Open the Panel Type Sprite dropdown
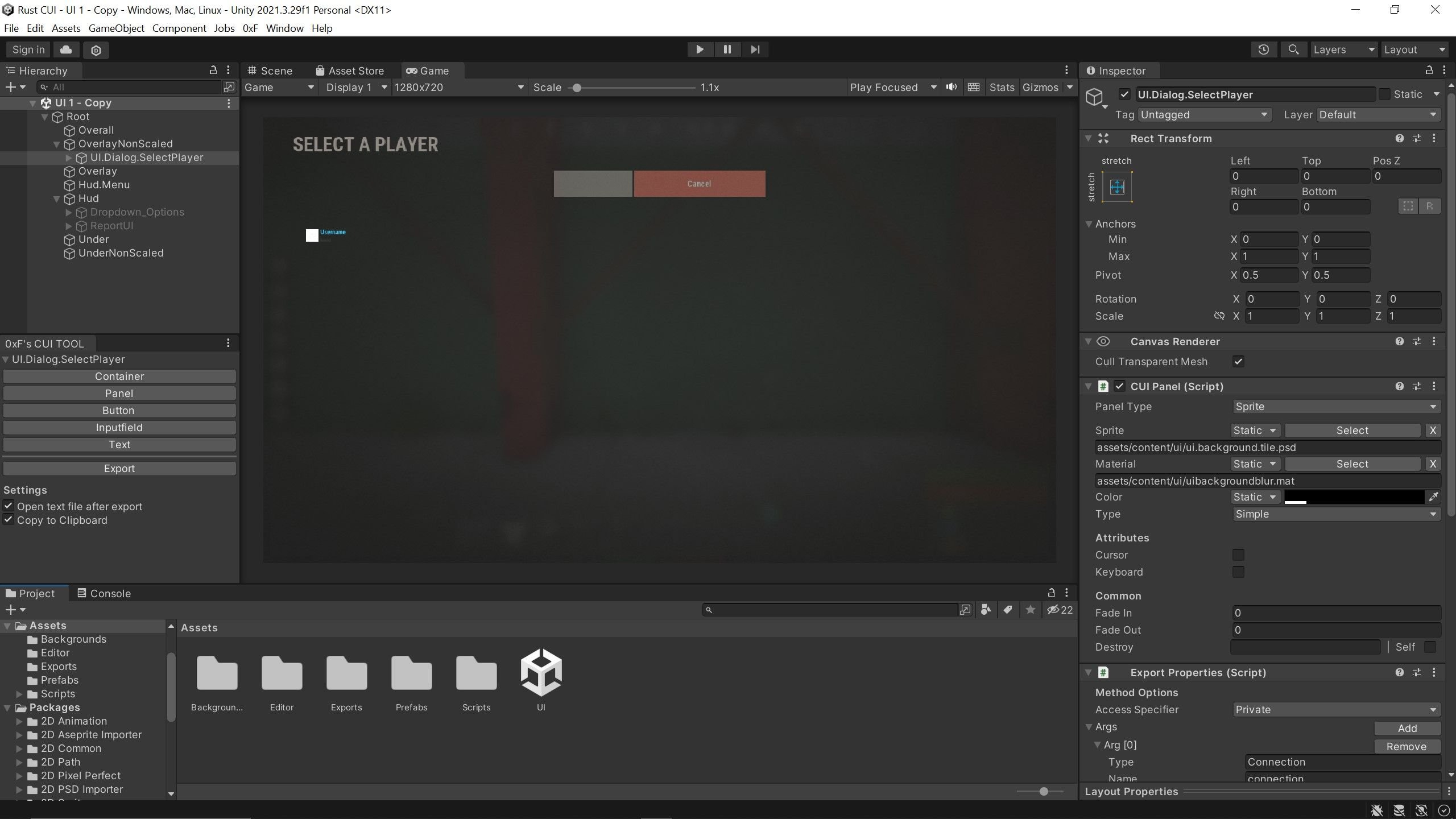 (1336, 407)
